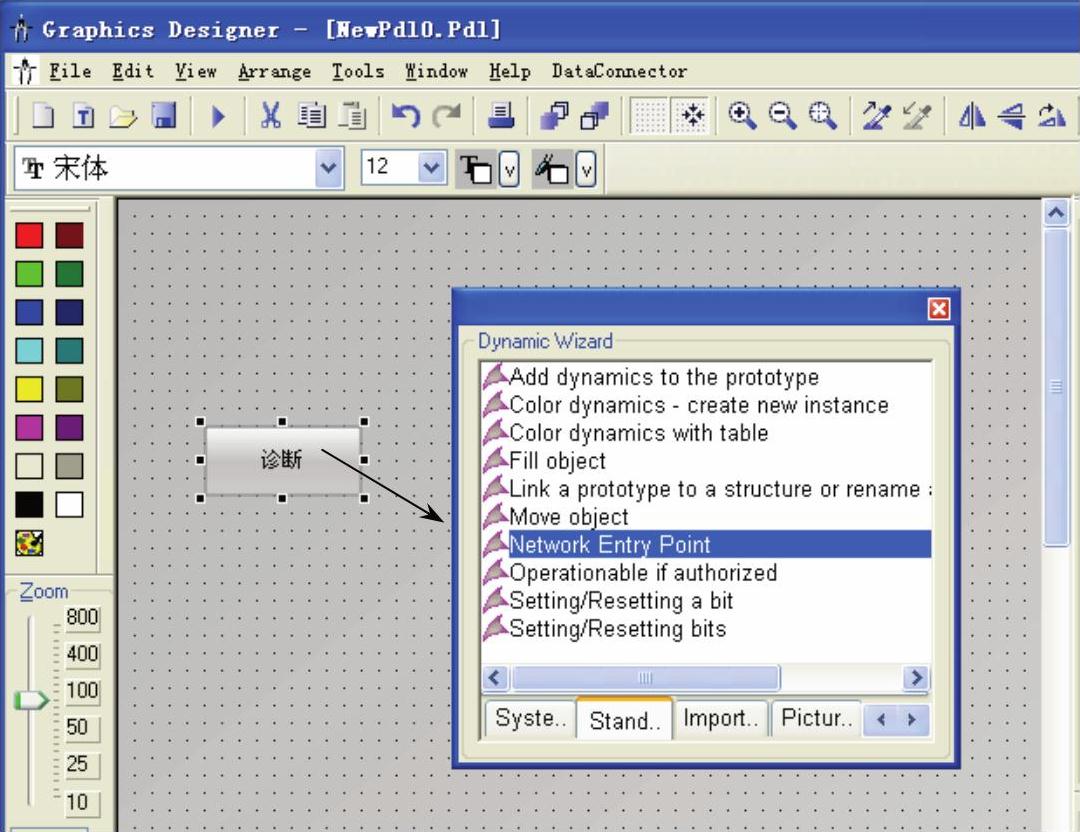
Task: Select Color dynamics with table wizard
Action: tap(638, 433)
